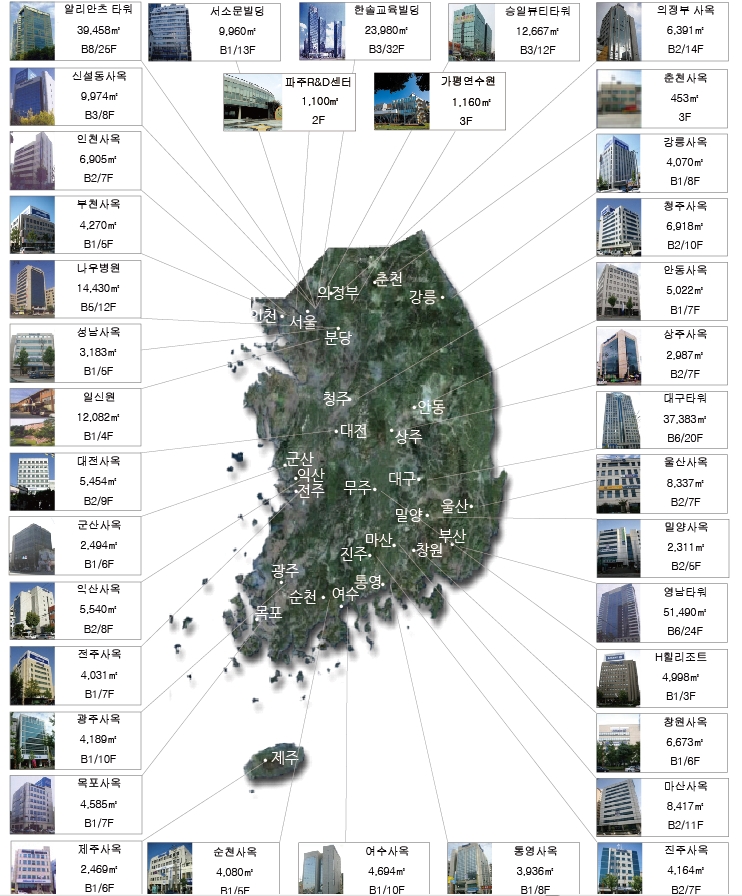This screenshot has width=742, height=896.
Task: Click the 목포사옥 building photo
Action: click(x=33, y=805)
